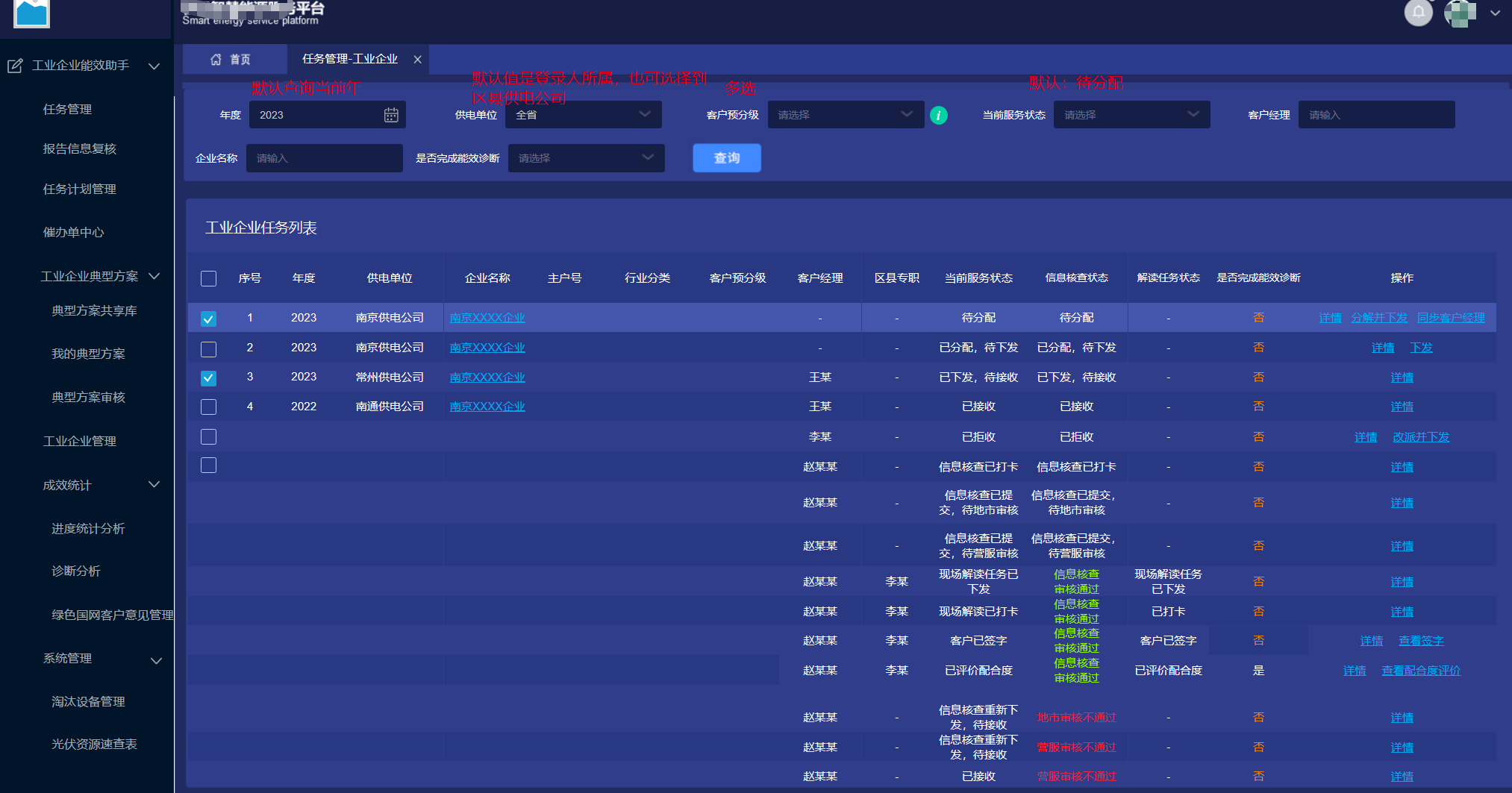Click the 操作 column header

pyautogui.click(x=1402, y=278)
